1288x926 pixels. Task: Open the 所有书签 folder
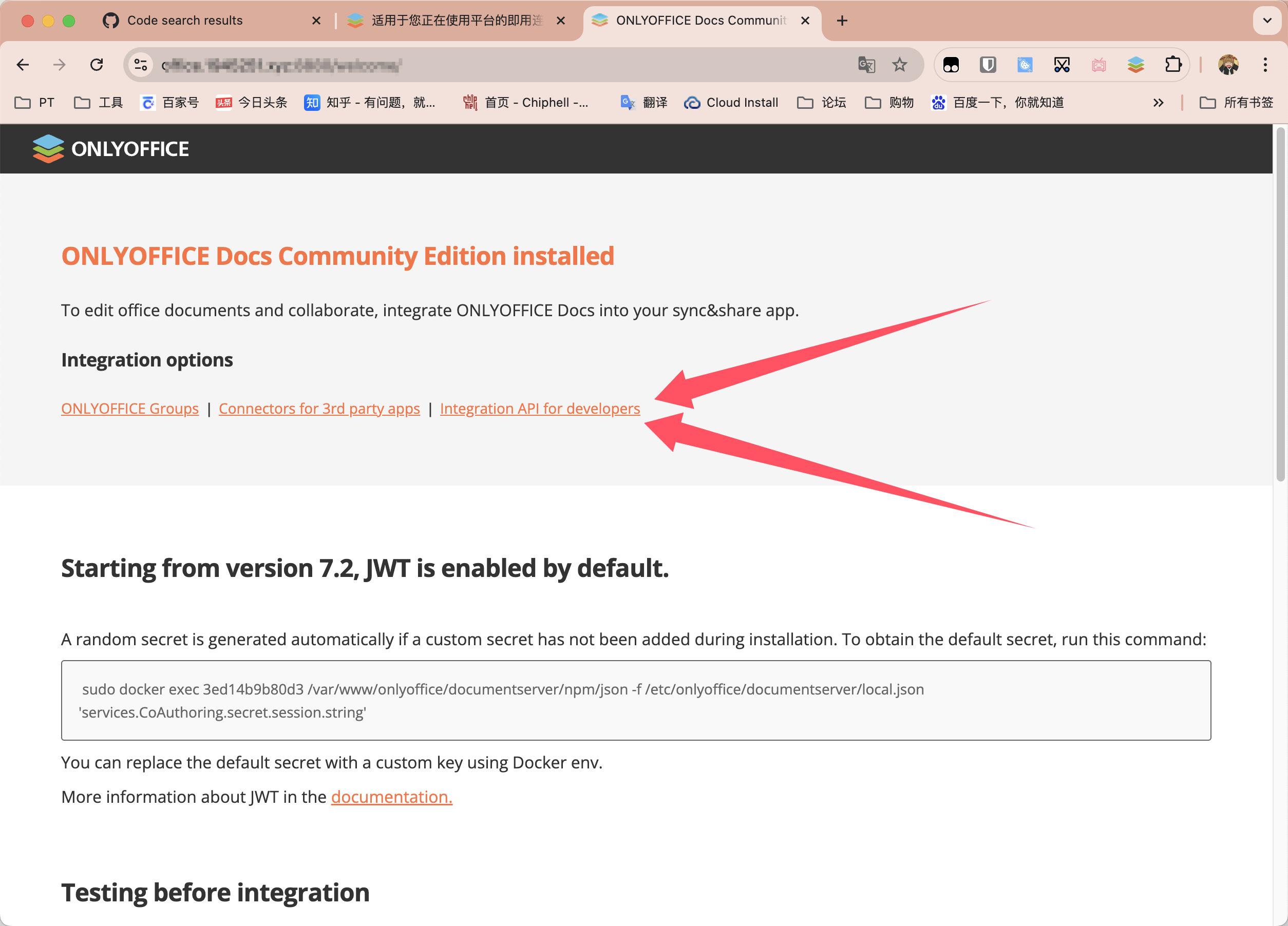[x=1236, y=103]
